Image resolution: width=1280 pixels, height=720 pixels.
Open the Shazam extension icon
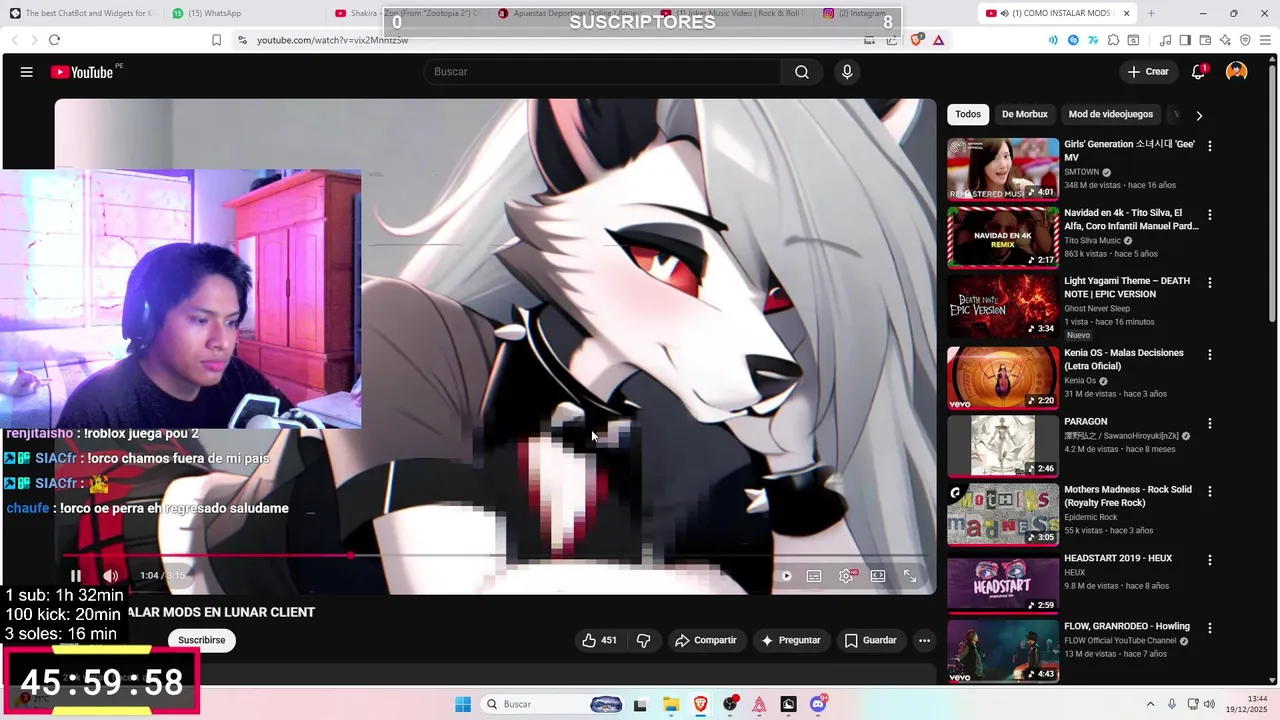coord(1073,40)
